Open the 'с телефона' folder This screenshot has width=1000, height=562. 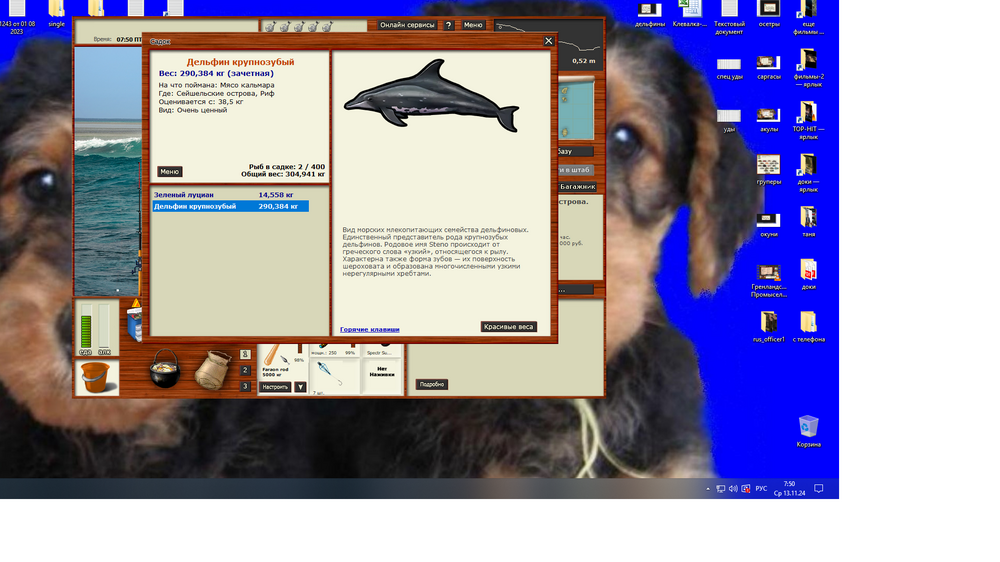tap(808, 327)
